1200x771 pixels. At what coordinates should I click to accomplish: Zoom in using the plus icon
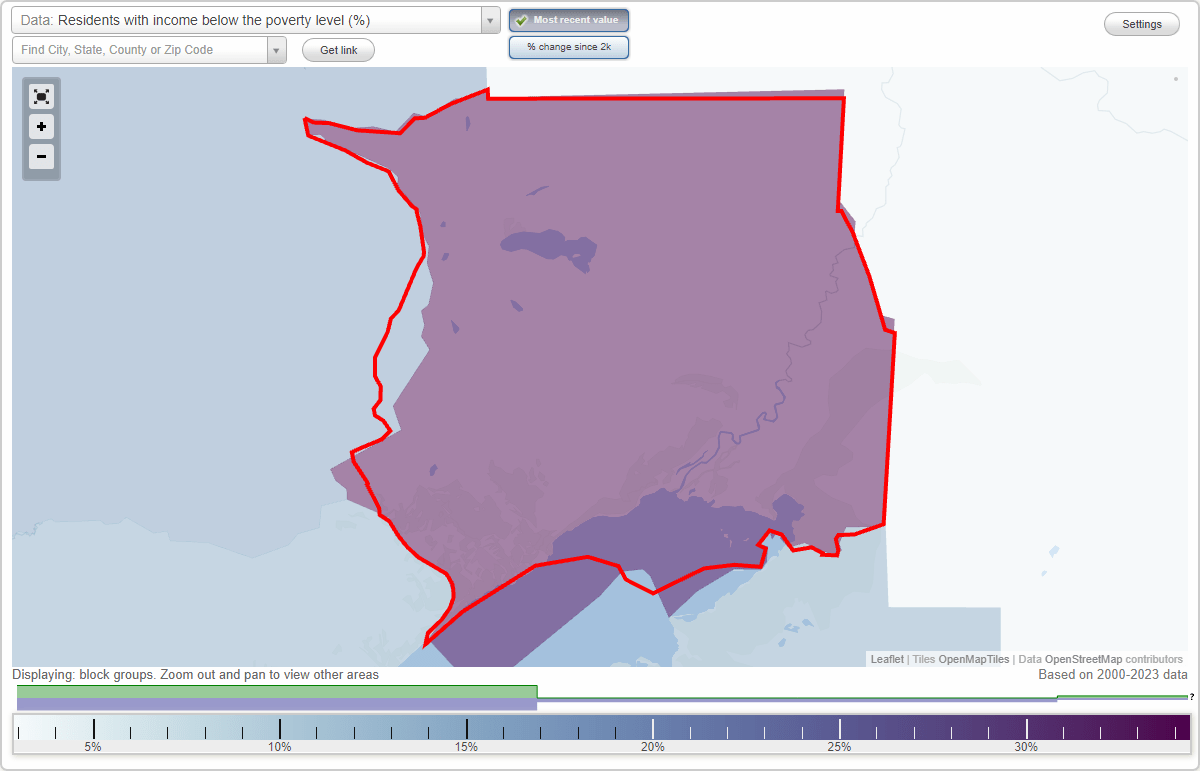pos(41,127)
